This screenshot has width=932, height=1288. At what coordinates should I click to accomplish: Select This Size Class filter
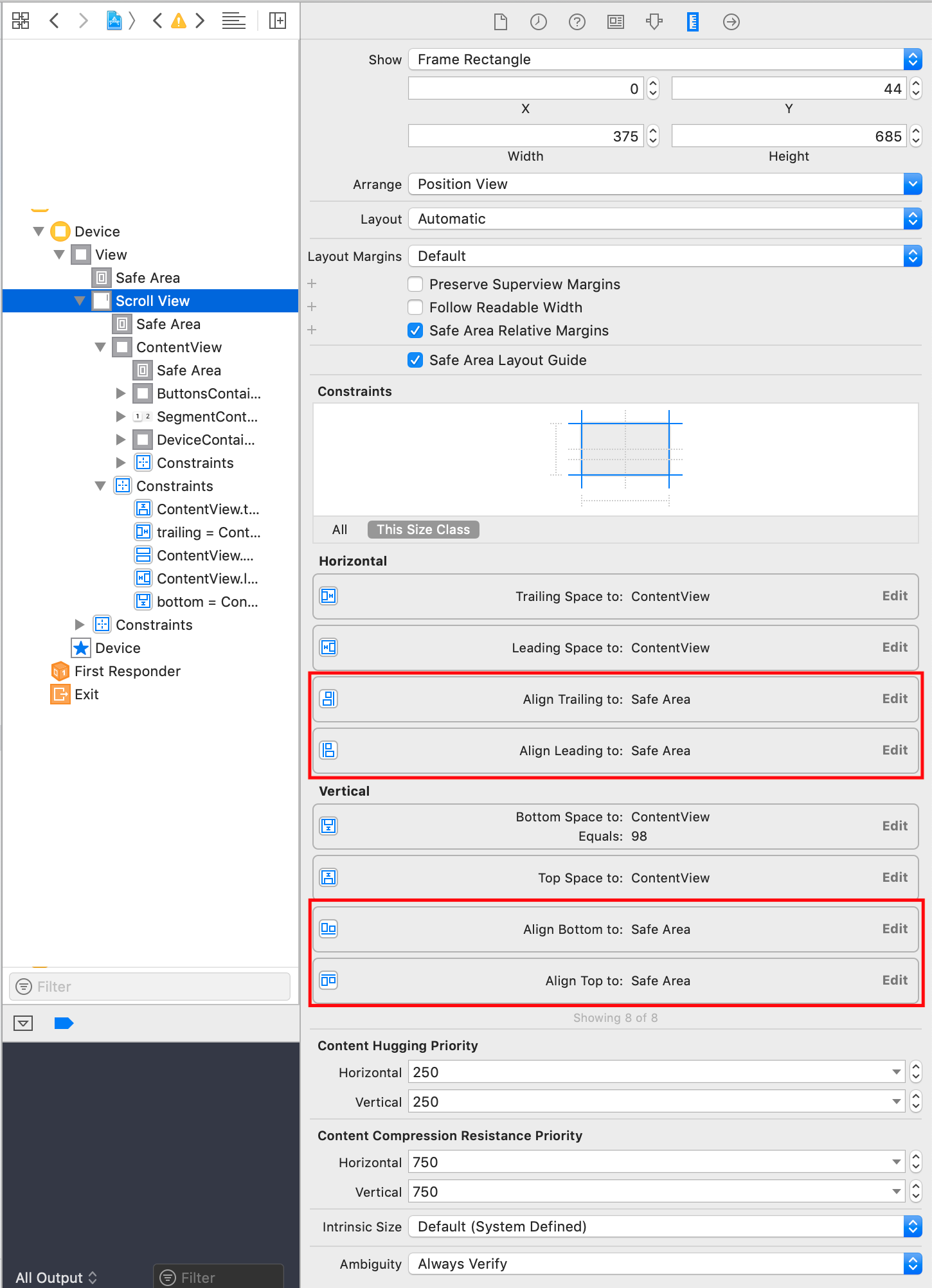click(424, 530)
